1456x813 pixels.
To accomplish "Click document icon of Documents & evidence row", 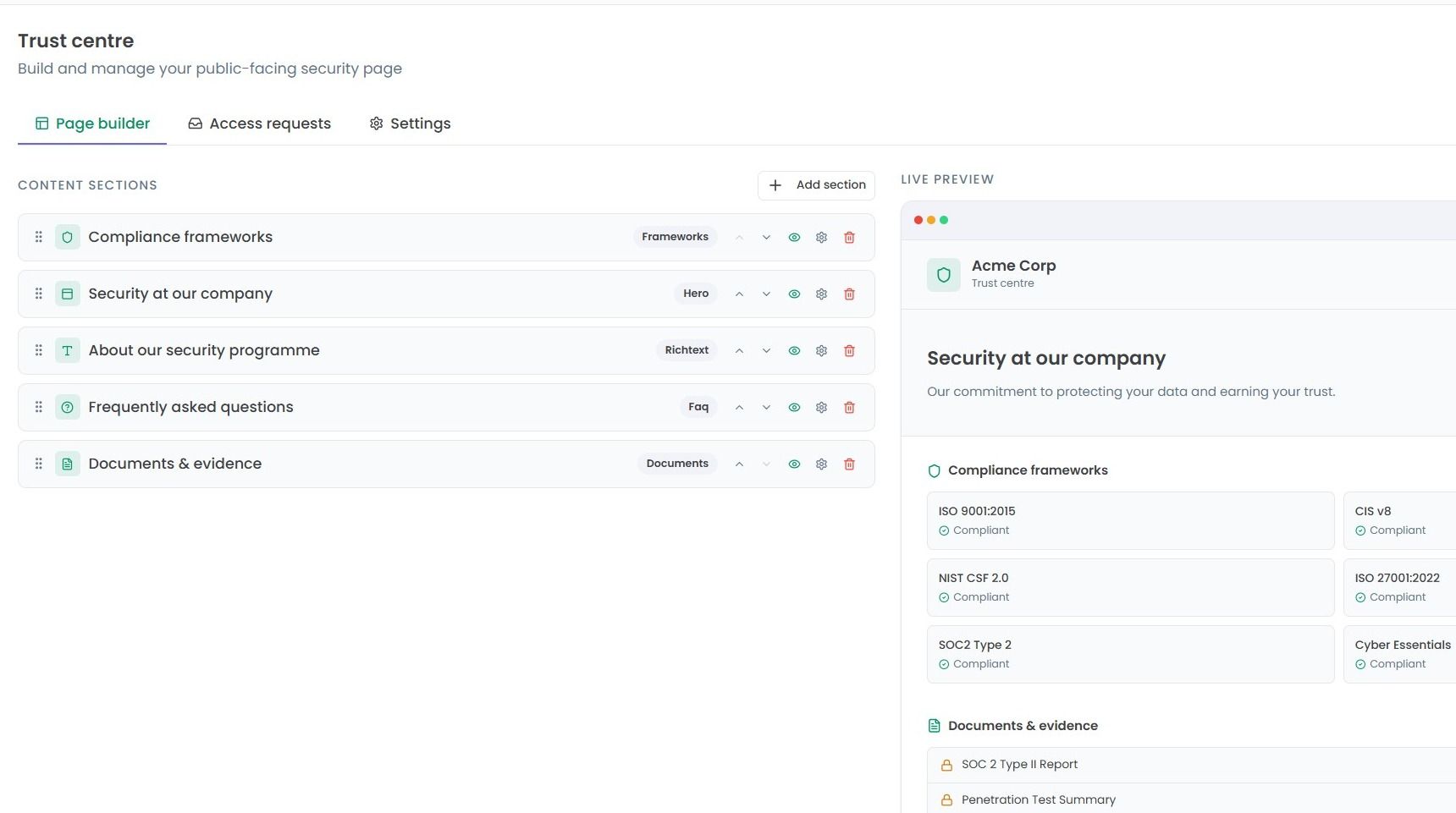I will click(x=68, y=464).
